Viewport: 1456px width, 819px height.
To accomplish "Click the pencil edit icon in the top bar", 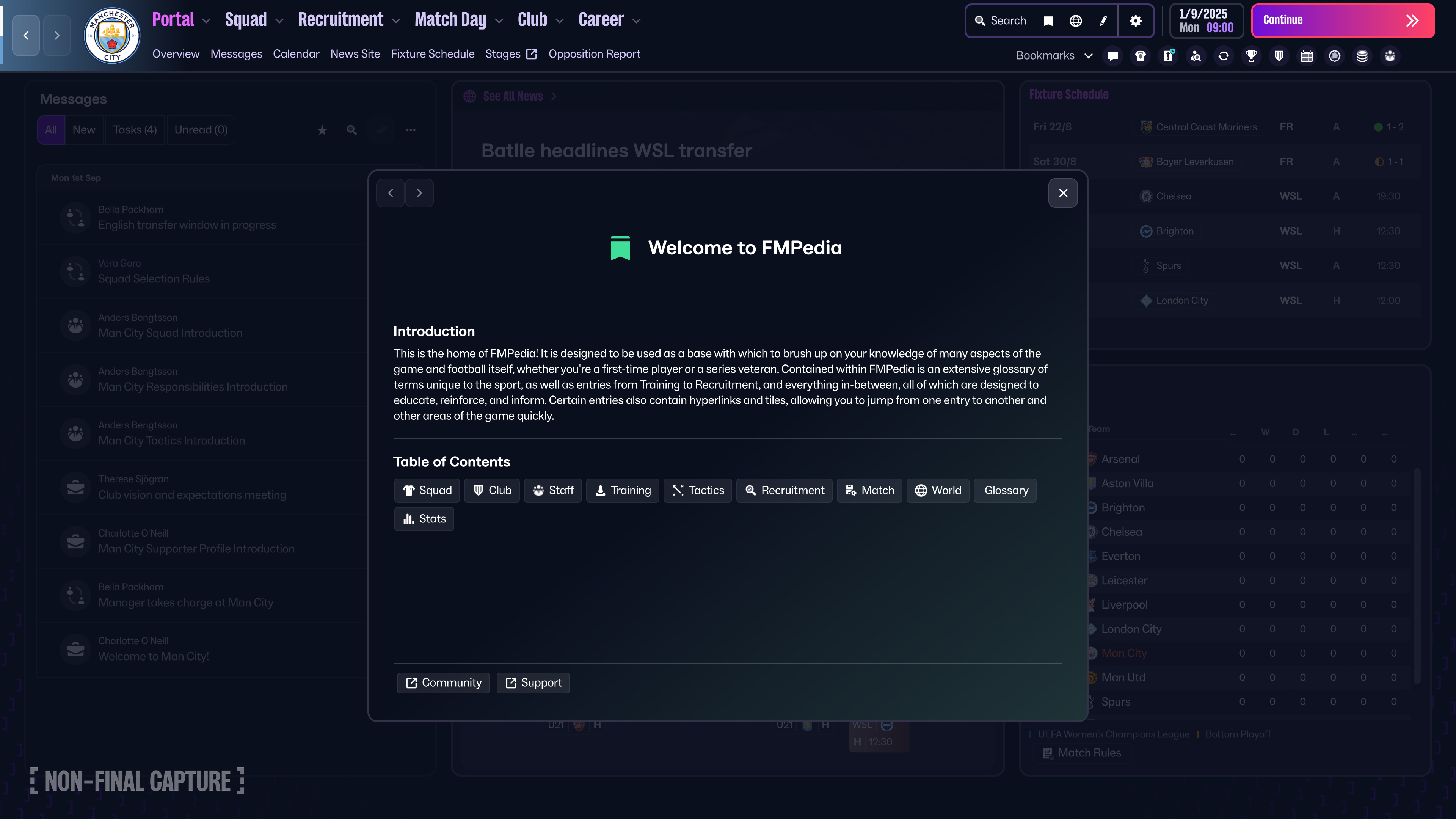I will 1103,21.
